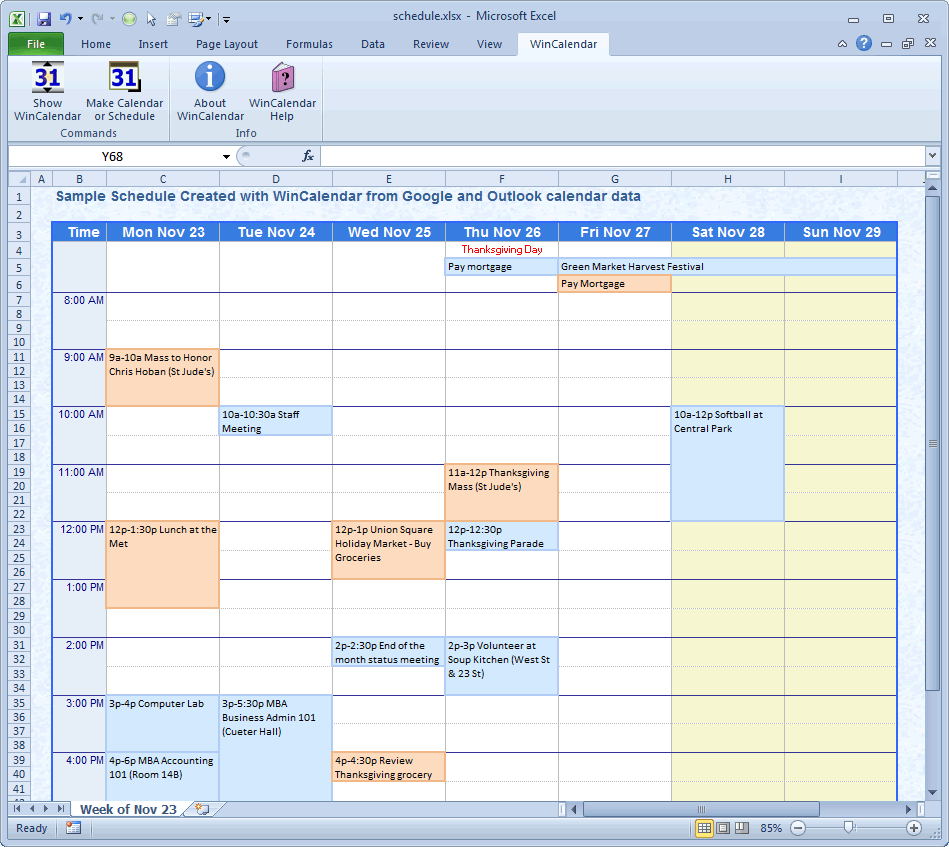
Task: Click the Excel application logo icon
Action: [17, 19]
